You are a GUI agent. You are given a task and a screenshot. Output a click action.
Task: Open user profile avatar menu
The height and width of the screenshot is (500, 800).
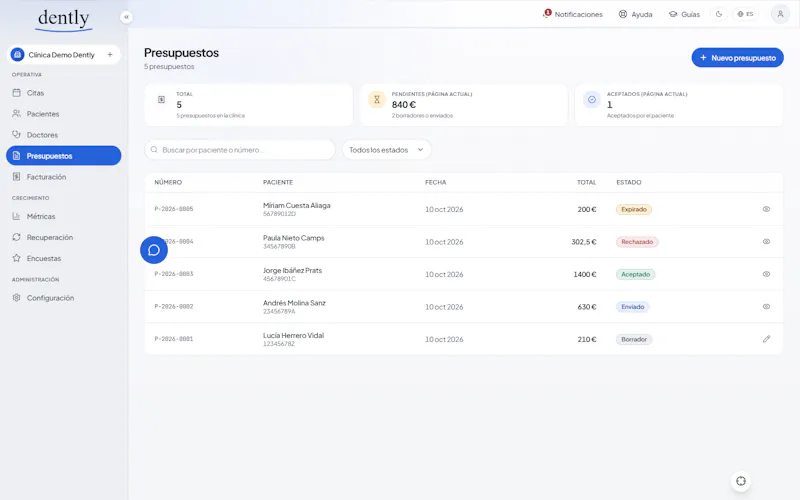pos(780,14)
